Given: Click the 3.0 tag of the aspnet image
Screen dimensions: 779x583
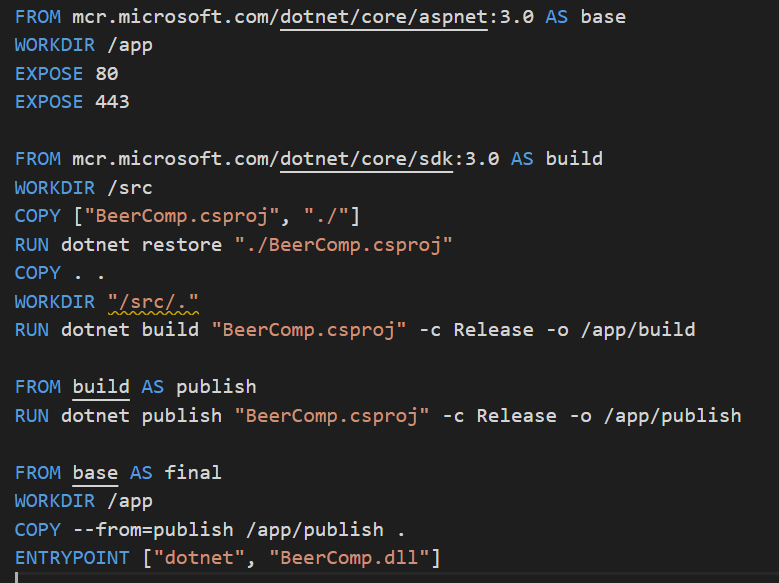Looking at the screenshot, I should (517, 17).
